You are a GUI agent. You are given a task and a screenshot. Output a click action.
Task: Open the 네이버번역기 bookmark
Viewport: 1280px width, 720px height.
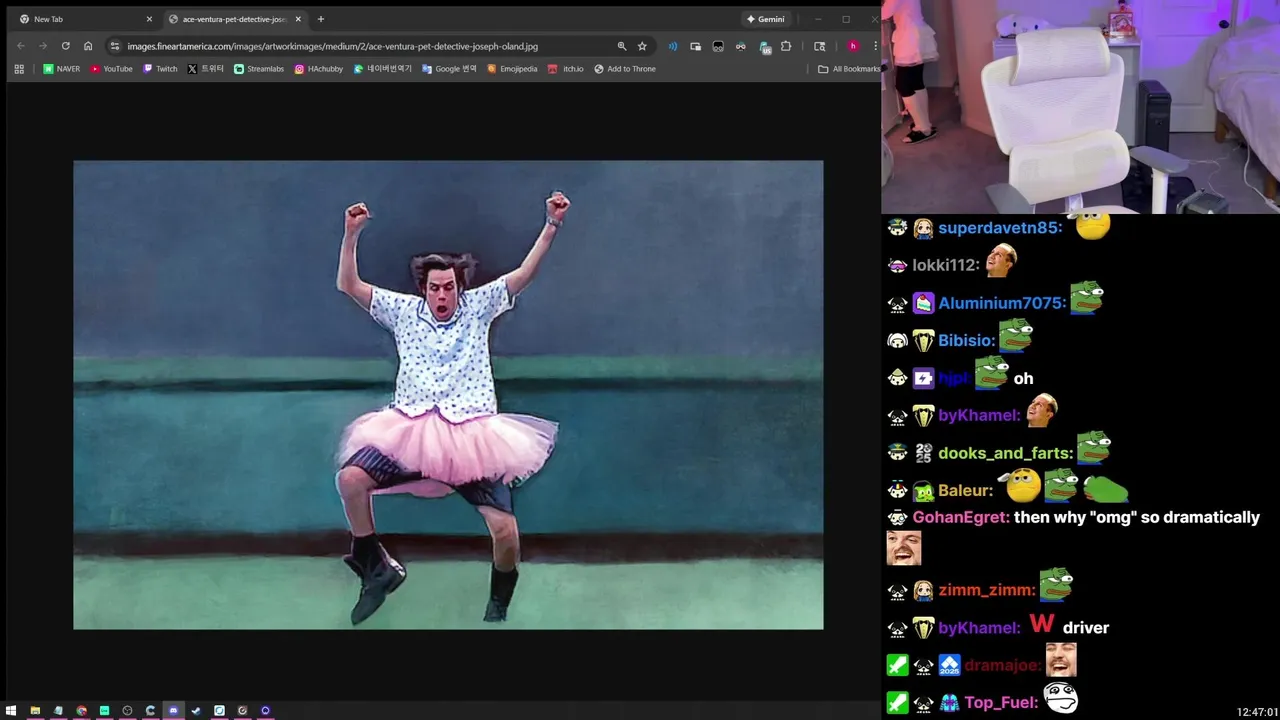pos(383,69)
